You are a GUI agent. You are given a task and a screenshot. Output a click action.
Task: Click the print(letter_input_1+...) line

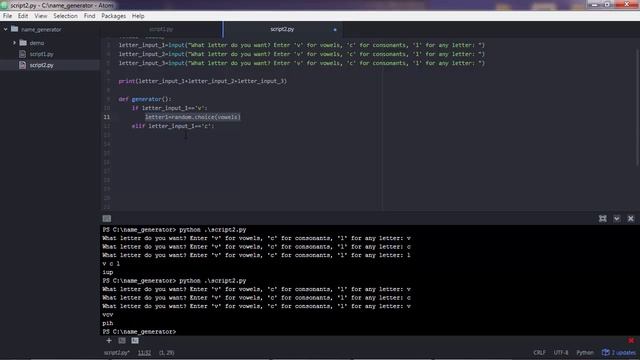point(203,81)
